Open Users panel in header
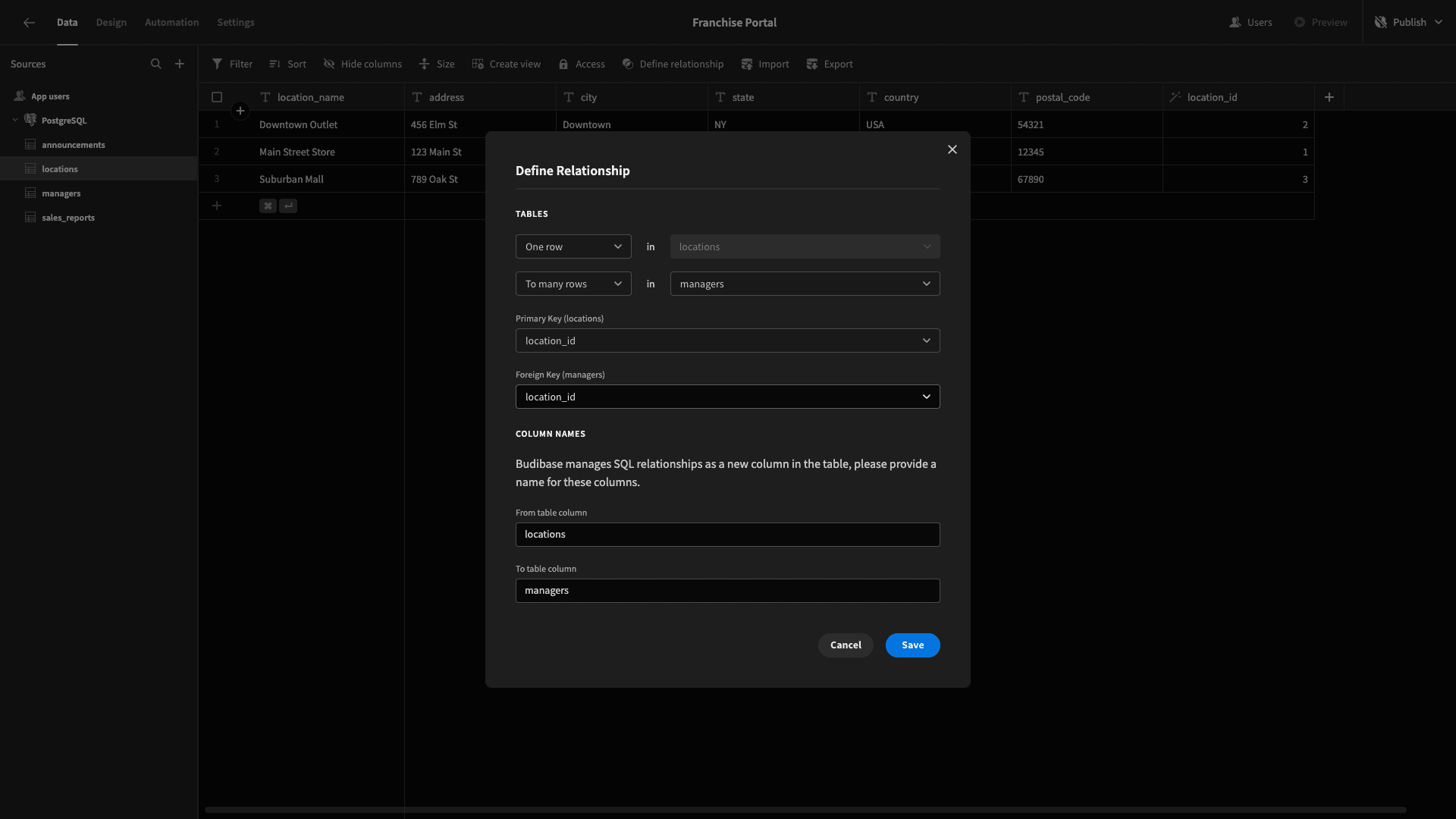Viewport: 1456px width, 819px height. click(x=1250, y=23)
